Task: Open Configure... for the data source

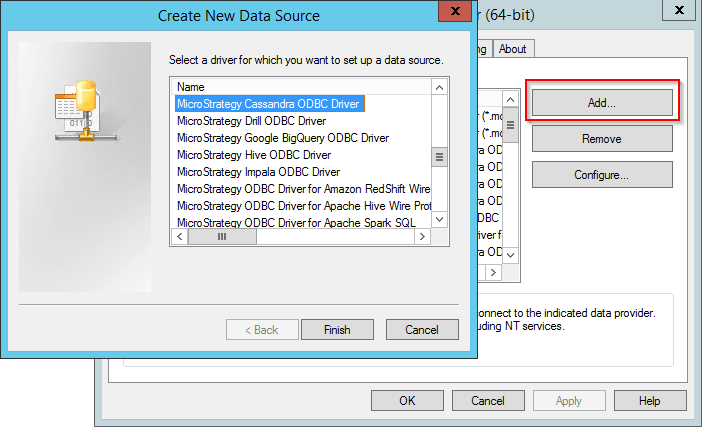Action: point(602,175)
